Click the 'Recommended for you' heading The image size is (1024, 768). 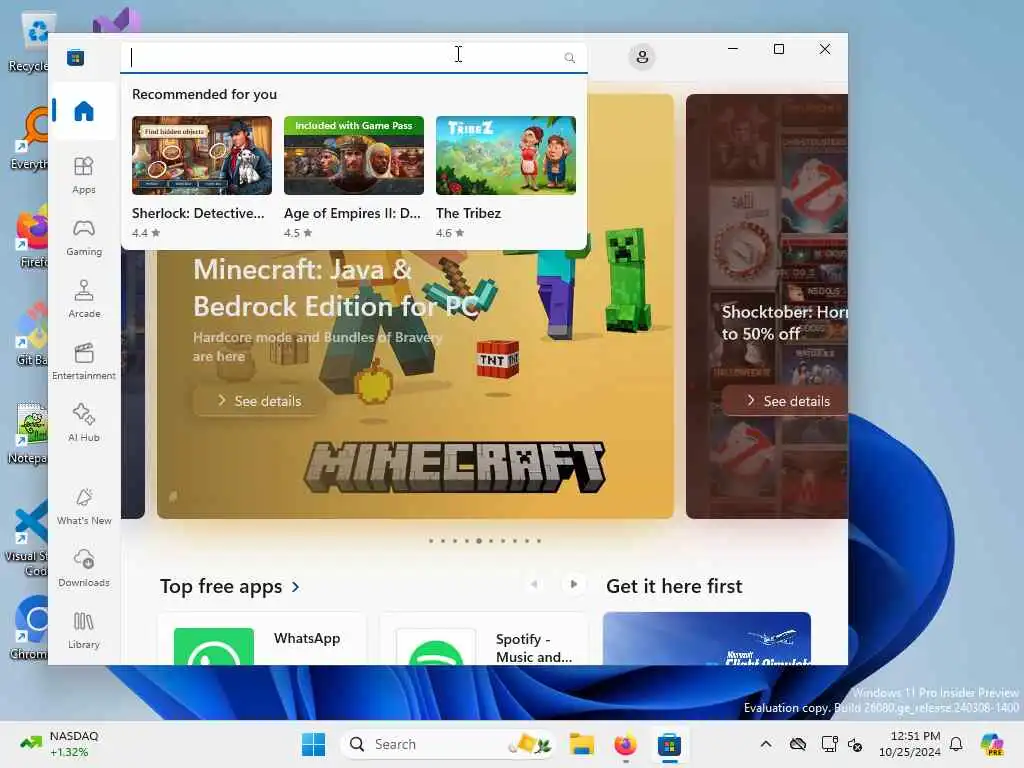coord(204,94)
